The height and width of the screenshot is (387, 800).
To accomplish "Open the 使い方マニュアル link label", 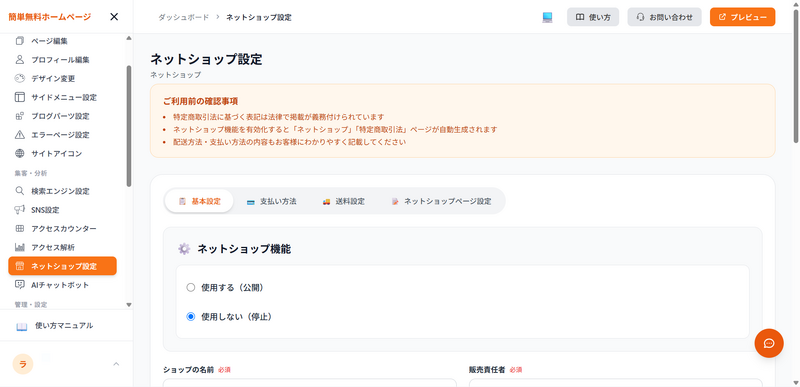I will point(64,326).
